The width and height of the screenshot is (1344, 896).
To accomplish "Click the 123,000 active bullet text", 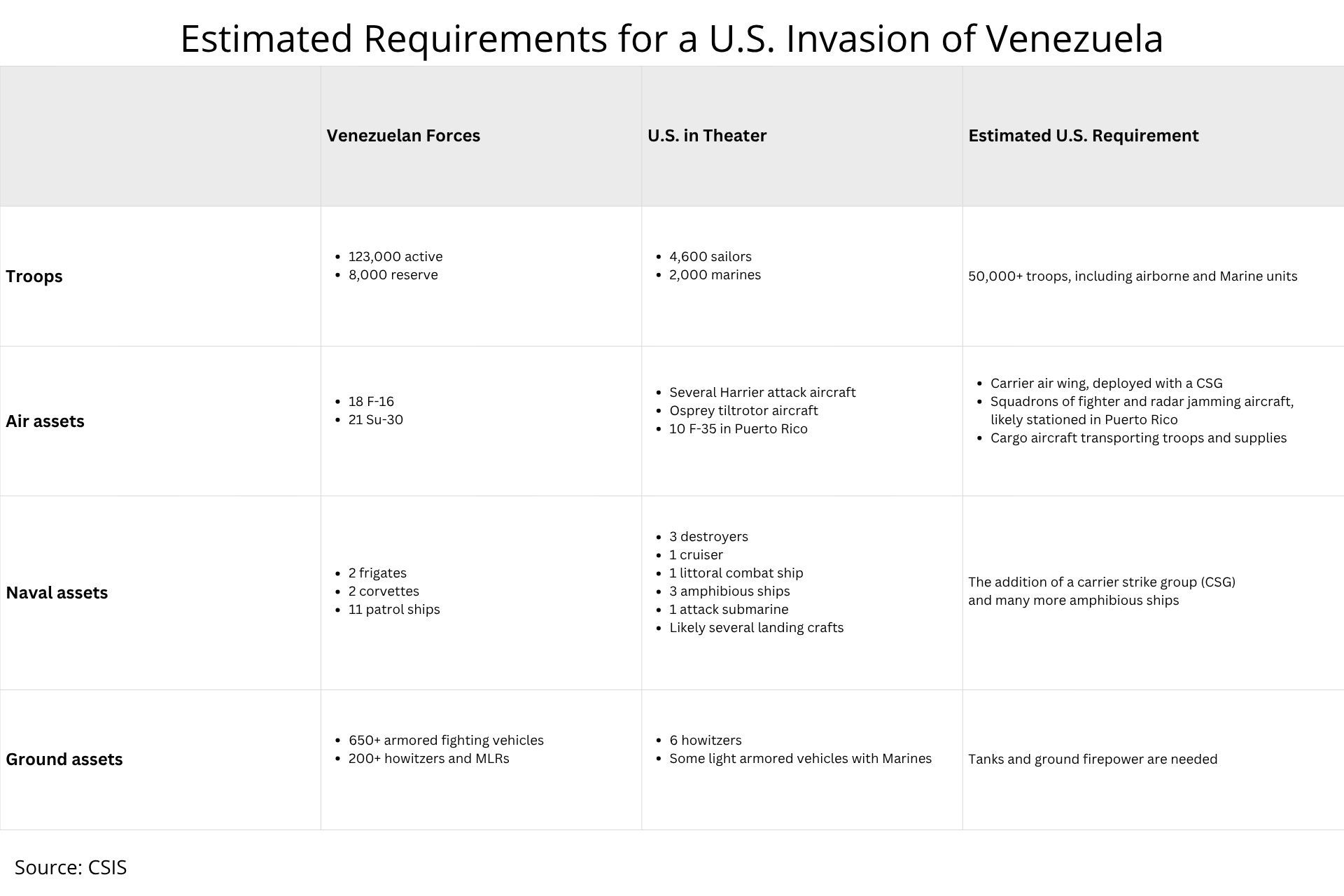I will point(395,257).
